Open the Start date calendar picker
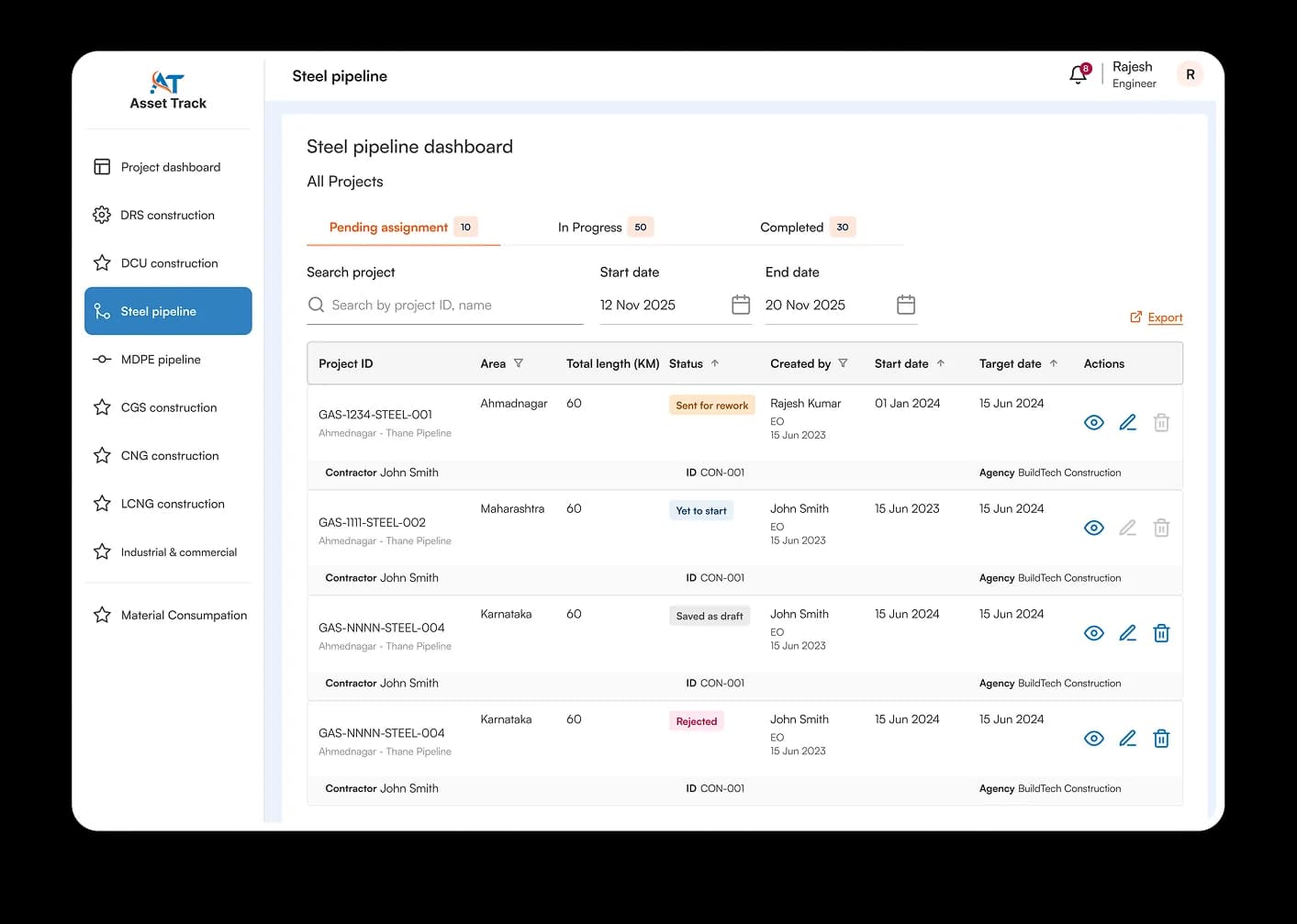The width and height of the screenshot is (1297, 924). pyautogui.click(x=741, y=305)
